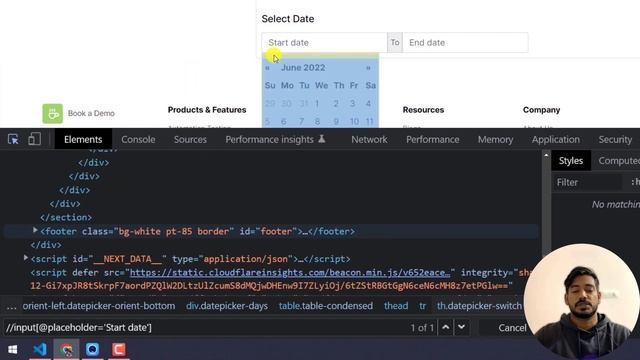Pick day 4 in the calendar

368,104
